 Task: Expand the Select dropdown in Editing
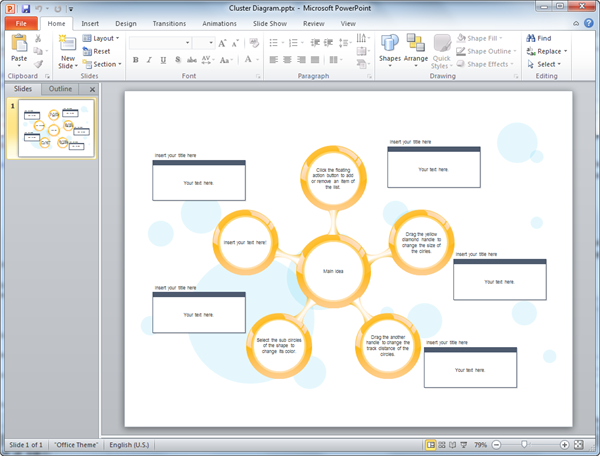pos(548,64)
